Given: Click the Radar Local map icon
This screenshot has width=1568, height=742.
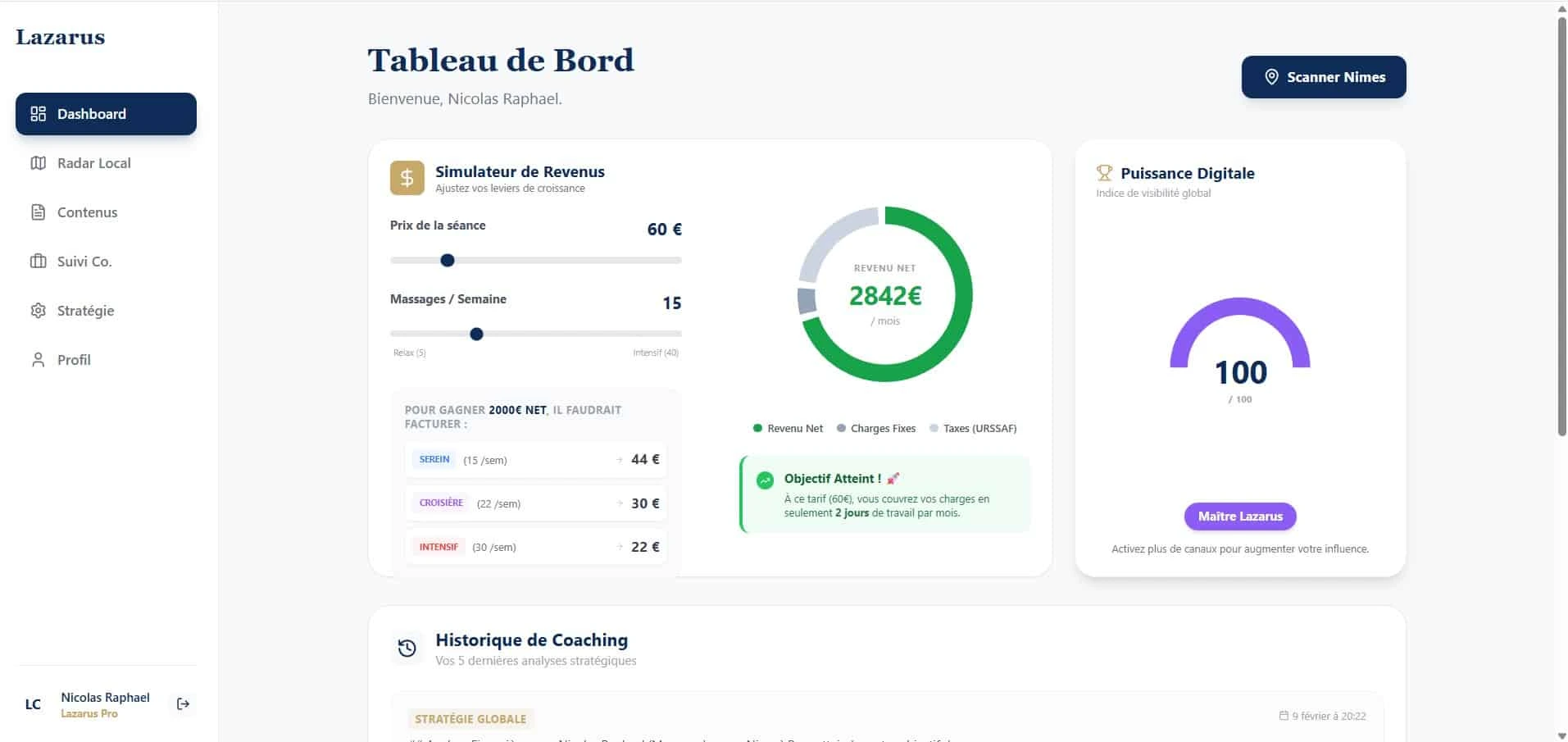Looking at the screenshot, I should pyautogui.click(x=38, y=163).
